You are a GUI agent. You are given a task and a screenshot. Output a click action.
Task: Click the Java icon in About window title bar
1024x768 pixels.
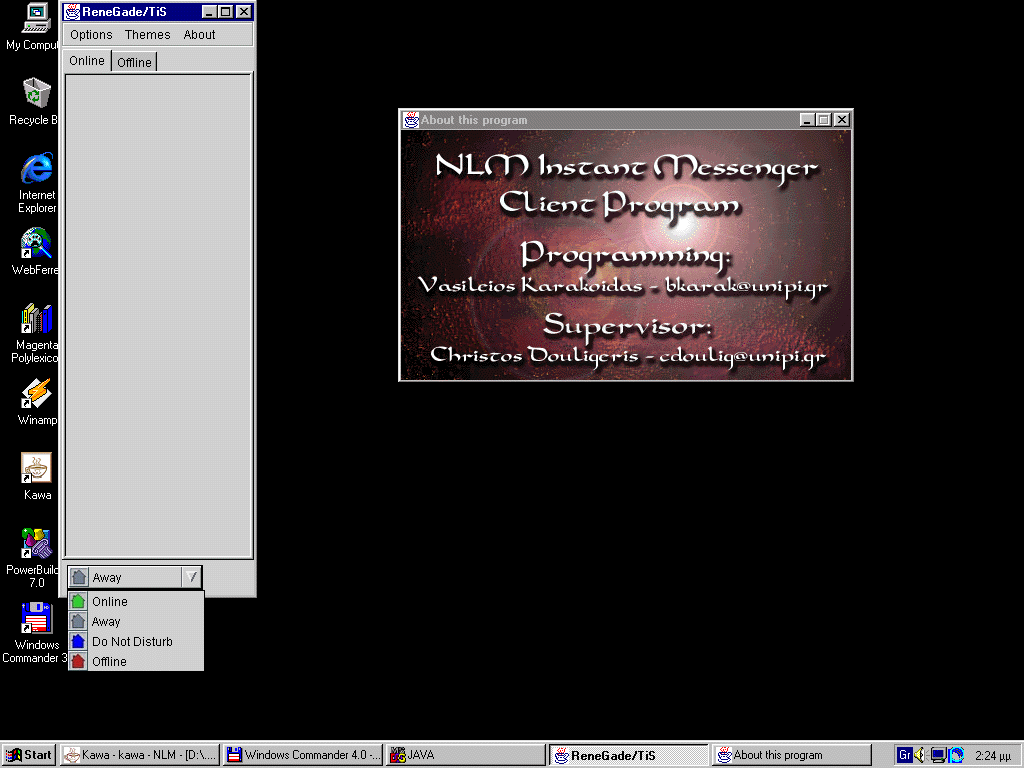pyautogui.click(x=411, y=120)
